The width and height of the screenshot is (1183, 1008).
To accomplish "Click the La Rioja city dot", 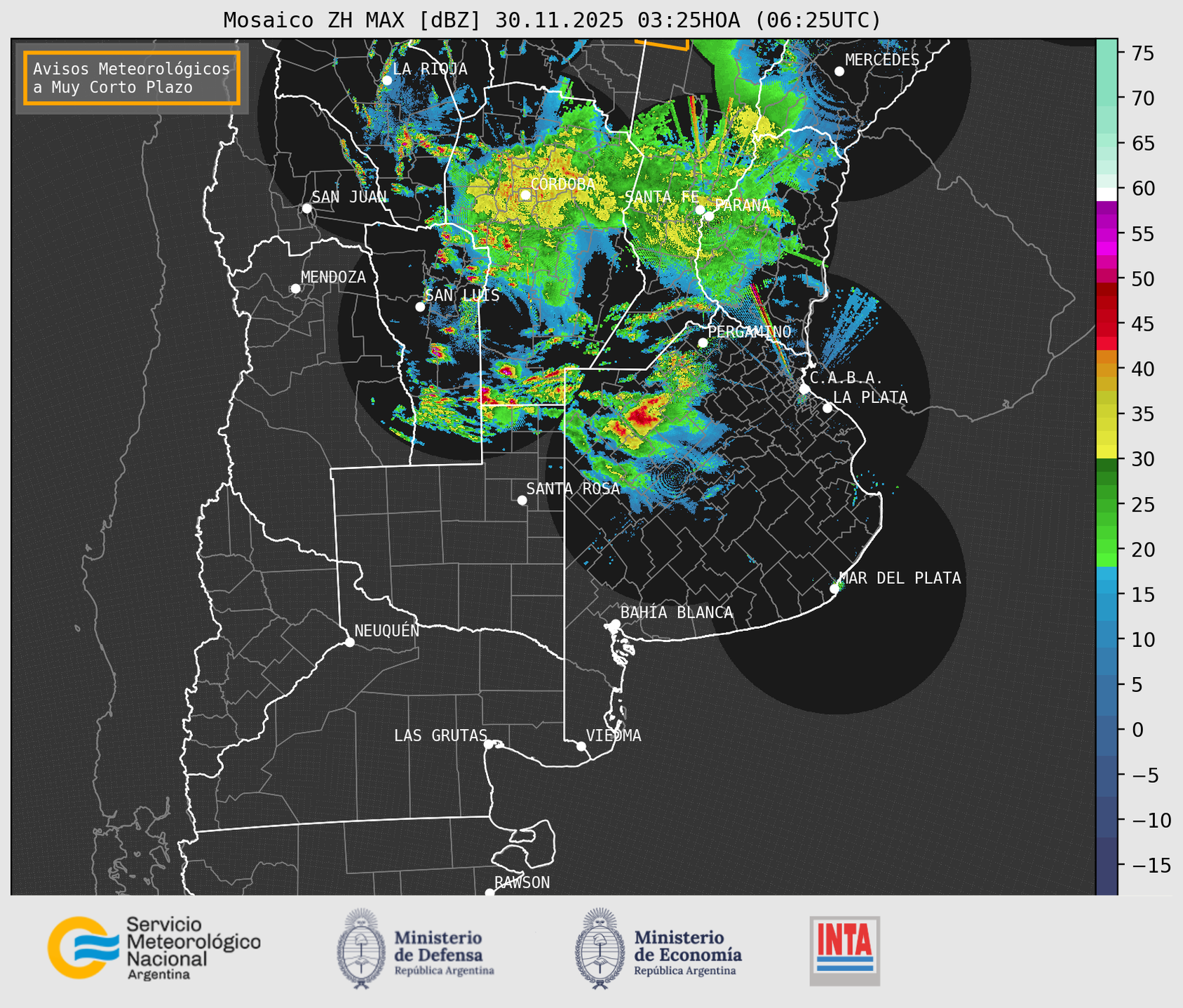I will pos(386,81).
